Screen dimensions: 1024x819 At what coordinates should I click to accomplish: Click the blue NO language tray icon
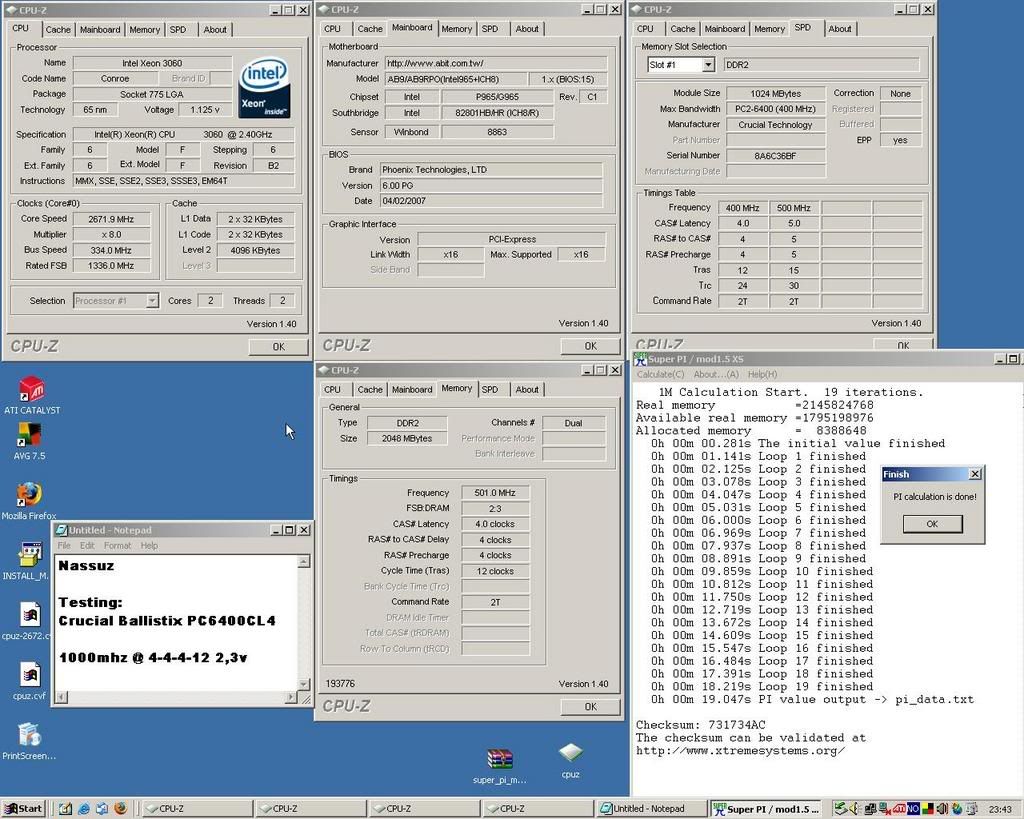point(913,809)
